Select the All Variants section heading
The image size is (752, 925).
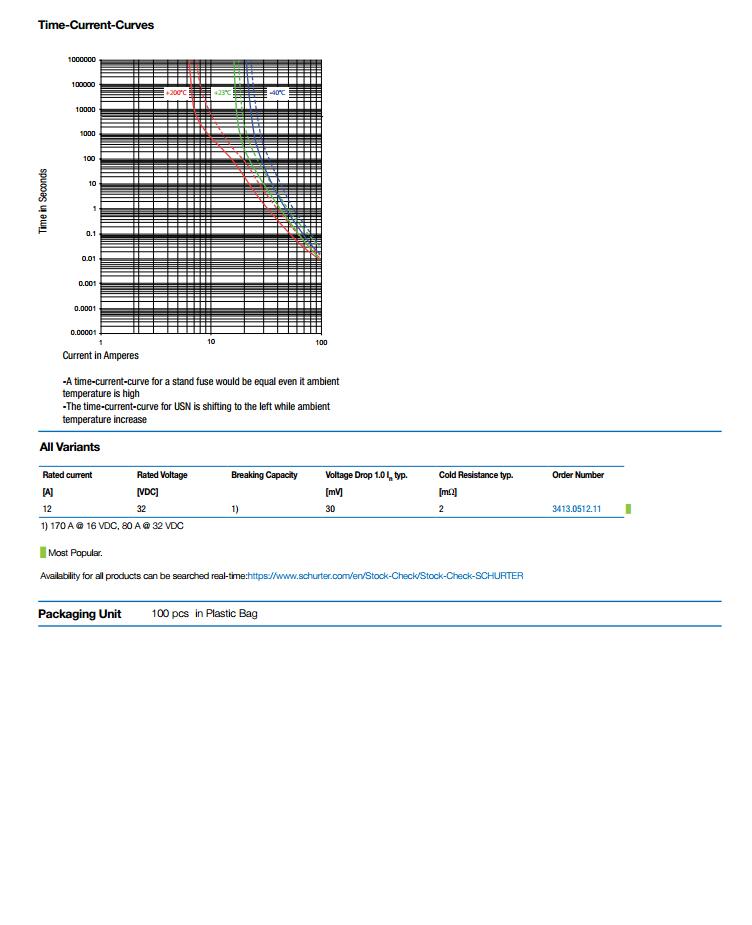point(70,447)
